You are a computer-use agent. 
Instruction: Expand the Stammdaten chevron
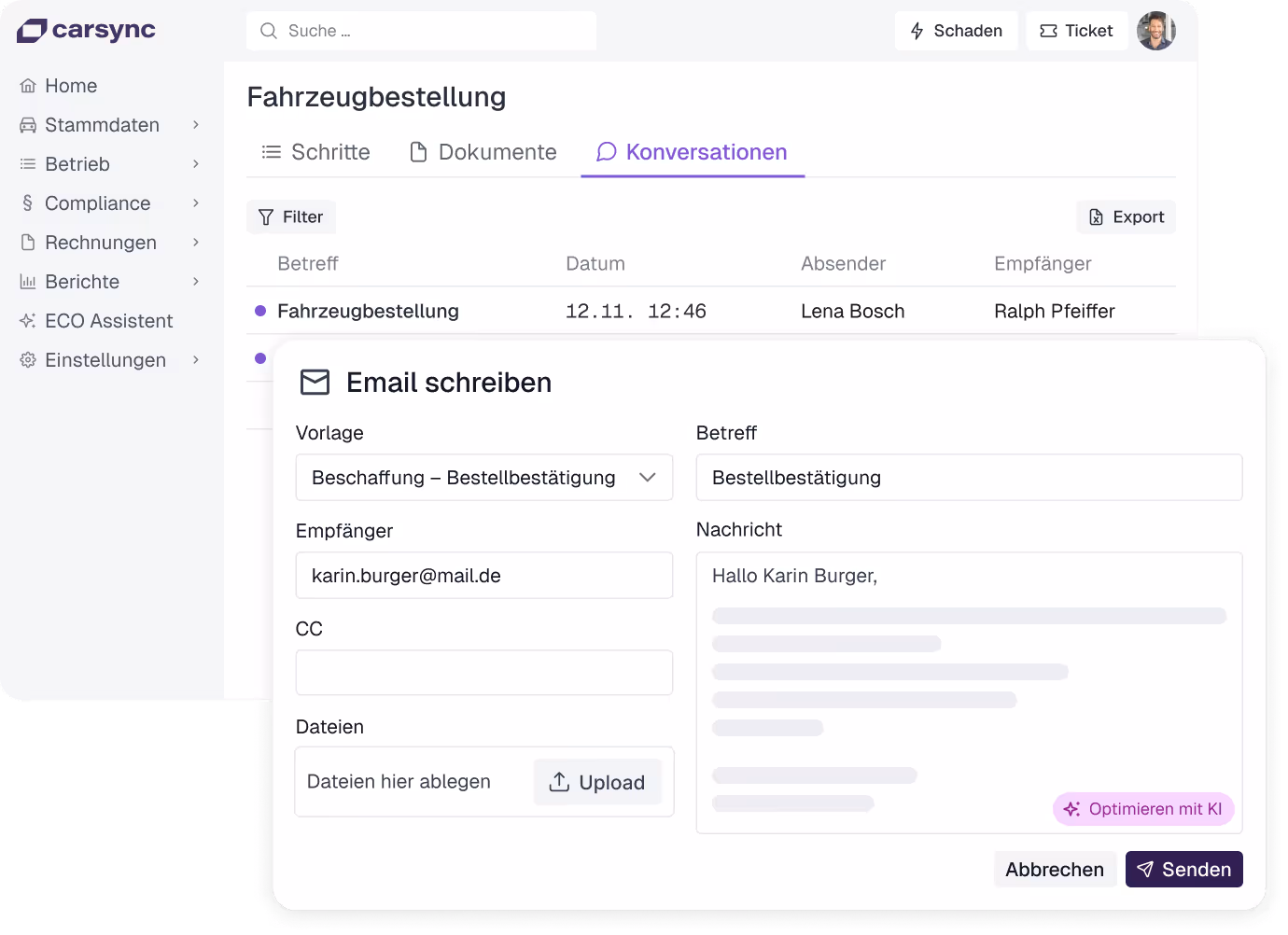196,125
